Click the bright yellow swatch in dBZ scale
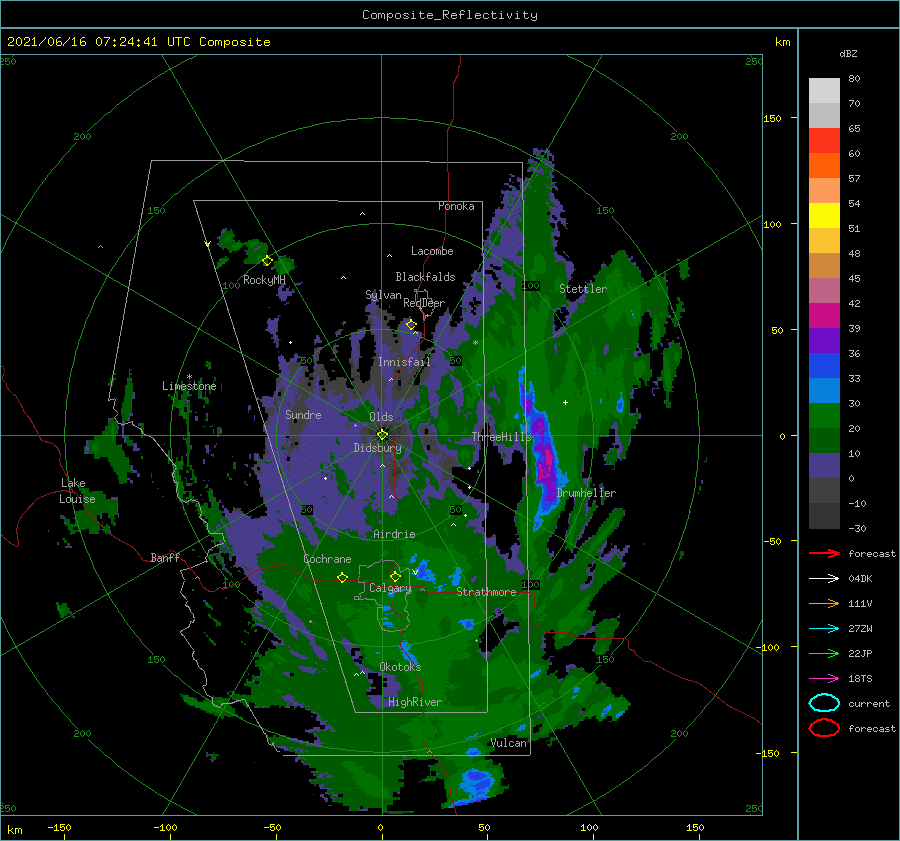Image resolution: width=900 pixels, height=841 pixels. pos(824,216)
